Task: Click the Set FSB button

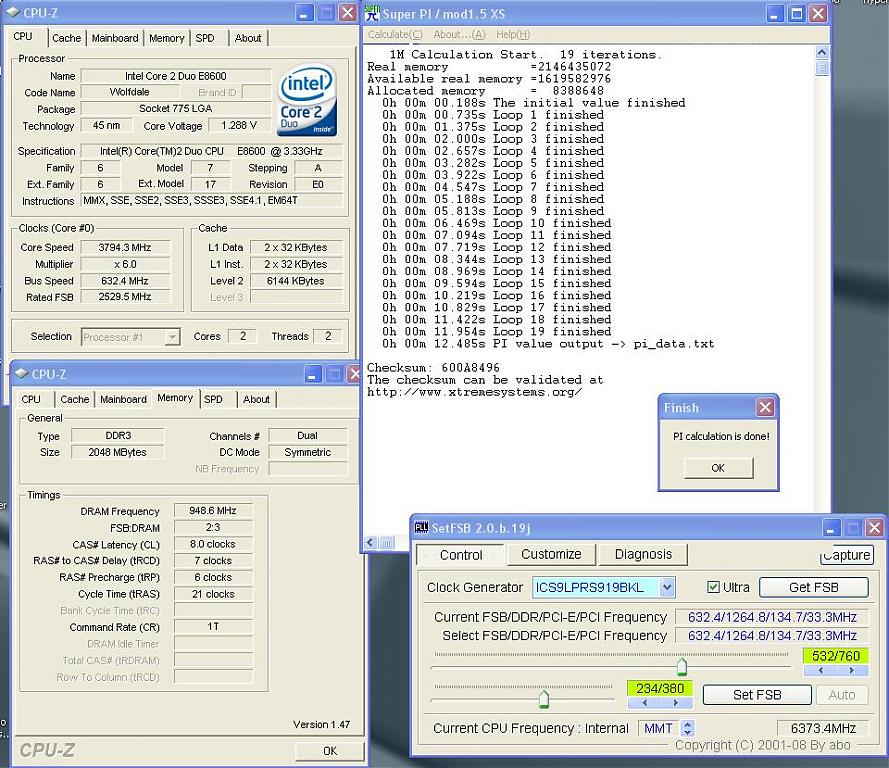Action: pyautogui.click(x=757, y=695)
